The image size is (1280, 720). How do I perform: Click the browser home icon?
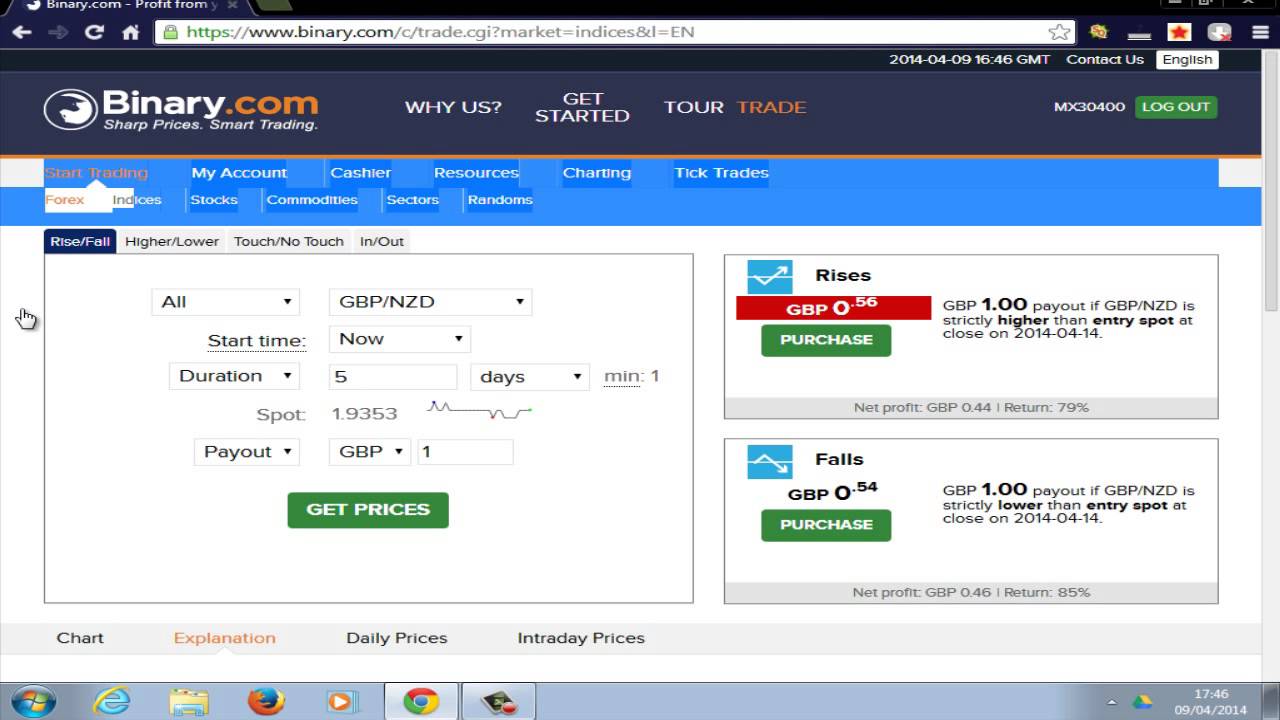(x=130, y=32)
